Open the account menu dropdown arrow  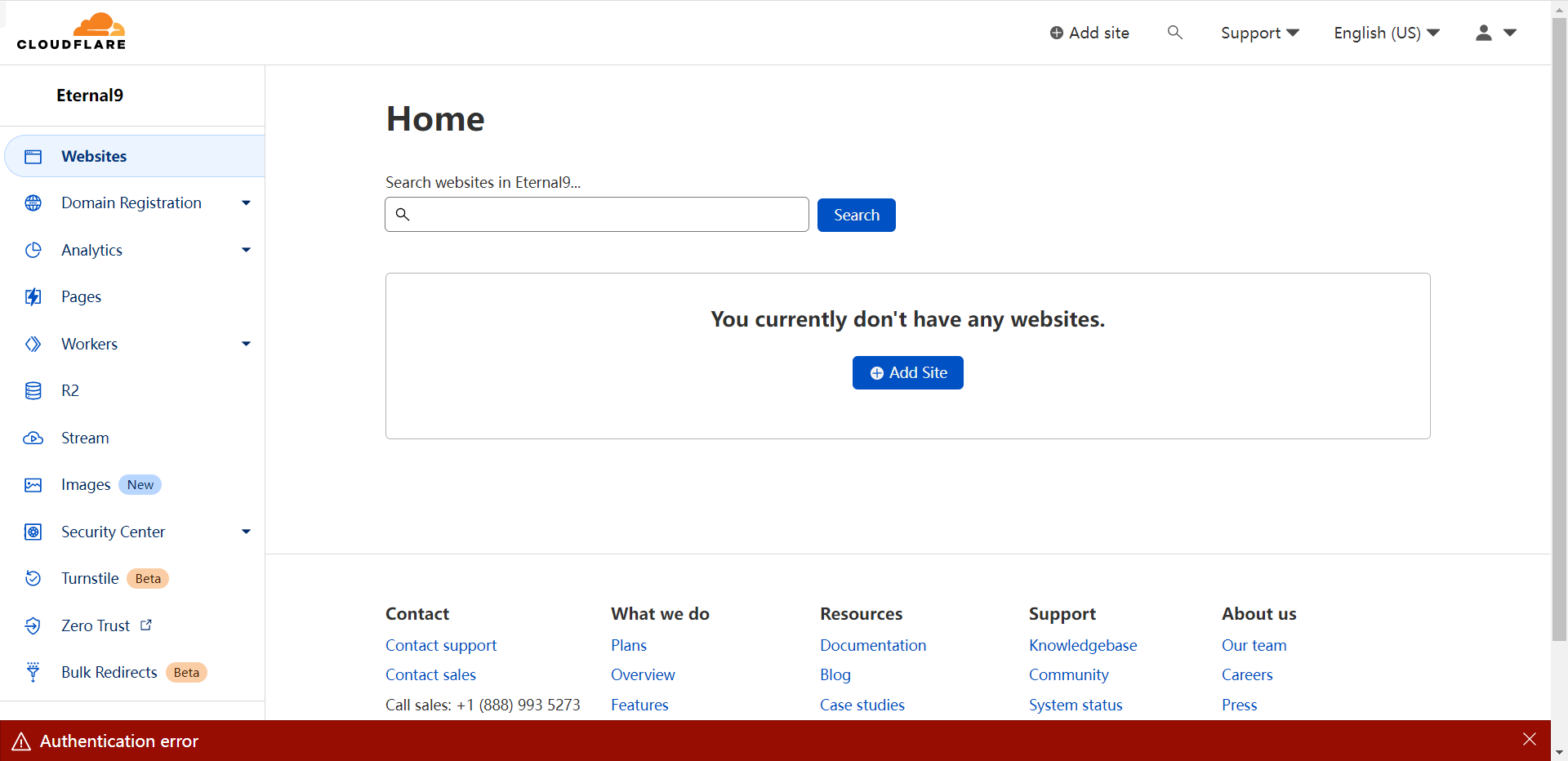[x=1510, y=33]
